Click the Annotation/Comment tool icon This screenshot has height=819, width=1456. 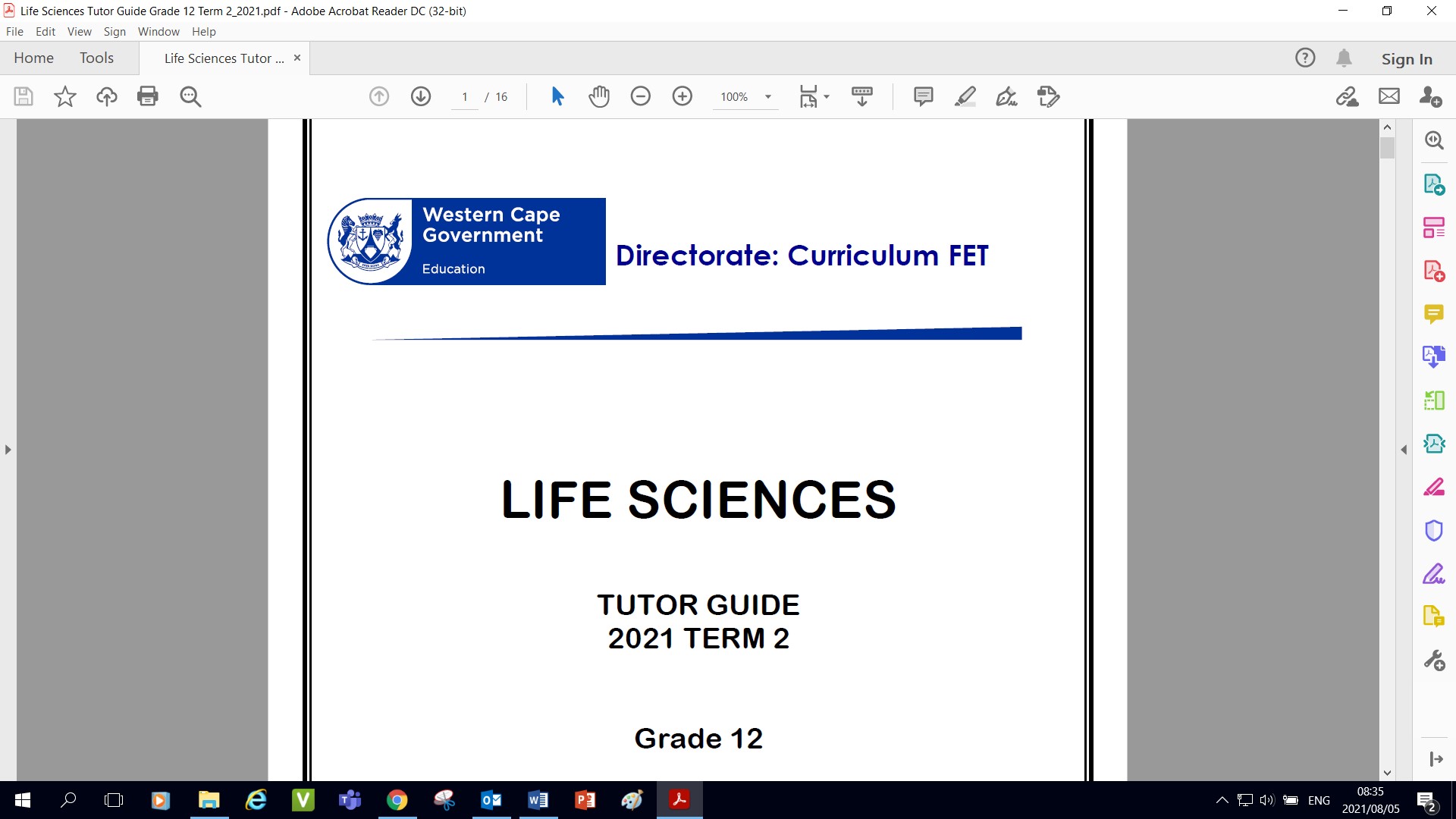click(x=921, y=96)
